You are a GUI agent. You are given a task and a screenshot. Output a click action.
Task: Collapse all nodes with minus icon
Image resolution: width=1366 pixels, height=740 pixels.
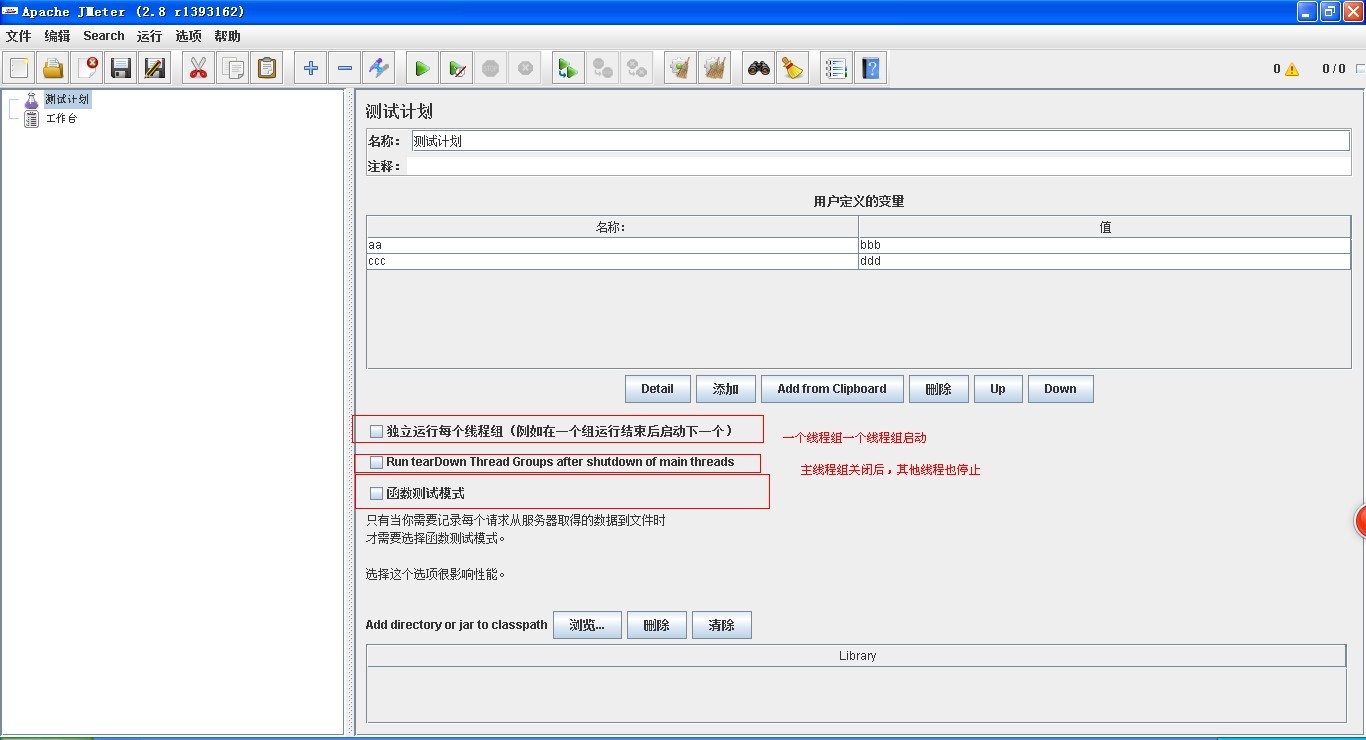pyautogui.click(x=345, y=68)
